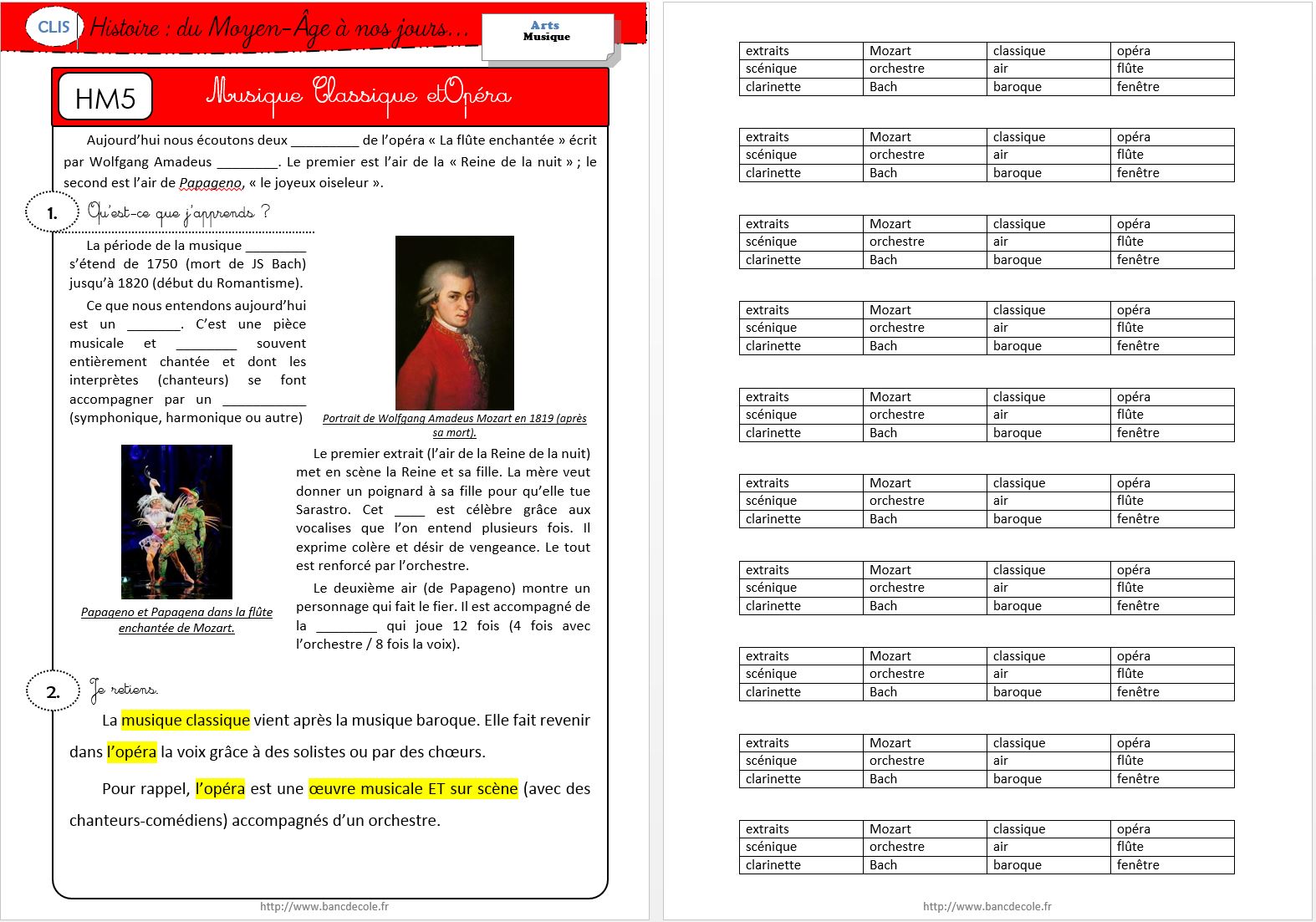This screenshot has width=1316, height=922.
Task: Click 'opéra' cell in the topmost table
Action: click(1172, 51)
